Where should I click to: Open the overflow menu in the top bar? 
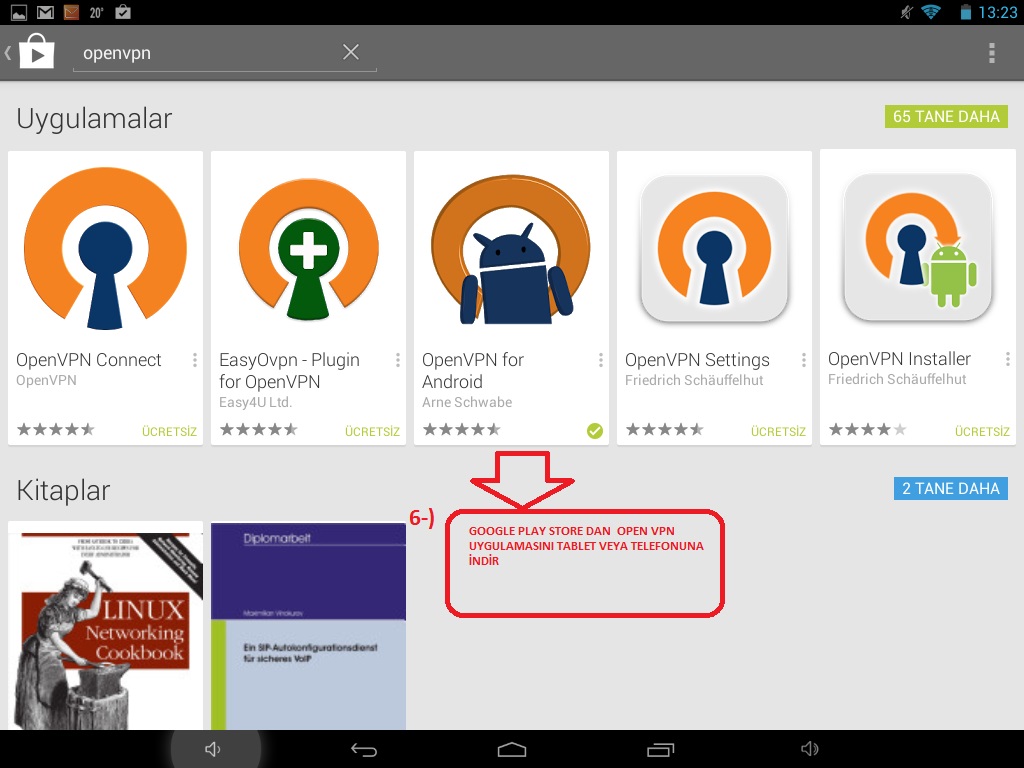click(x=991, y=53)
